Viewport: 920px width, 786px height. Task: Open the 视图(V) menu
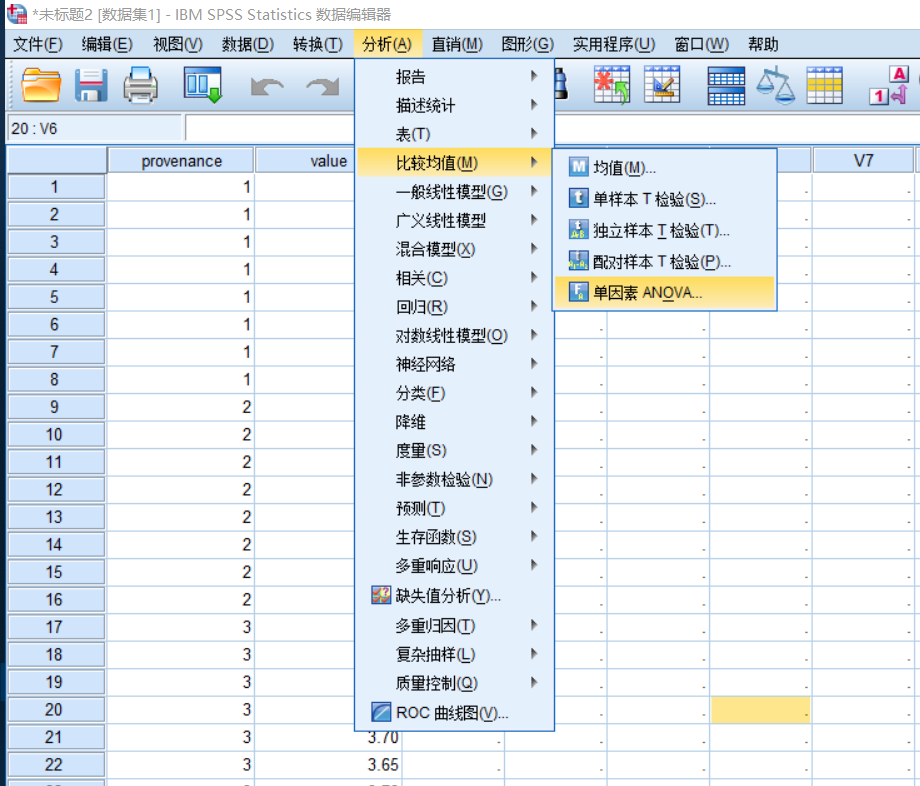point(177,45)
